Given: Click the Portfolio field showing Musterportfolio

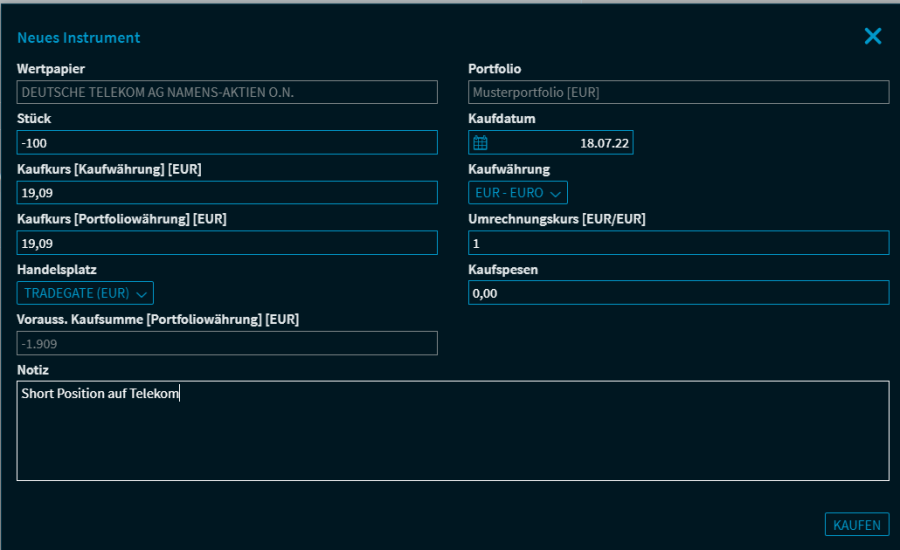Looking at the screenshot, I should (678, 92).
